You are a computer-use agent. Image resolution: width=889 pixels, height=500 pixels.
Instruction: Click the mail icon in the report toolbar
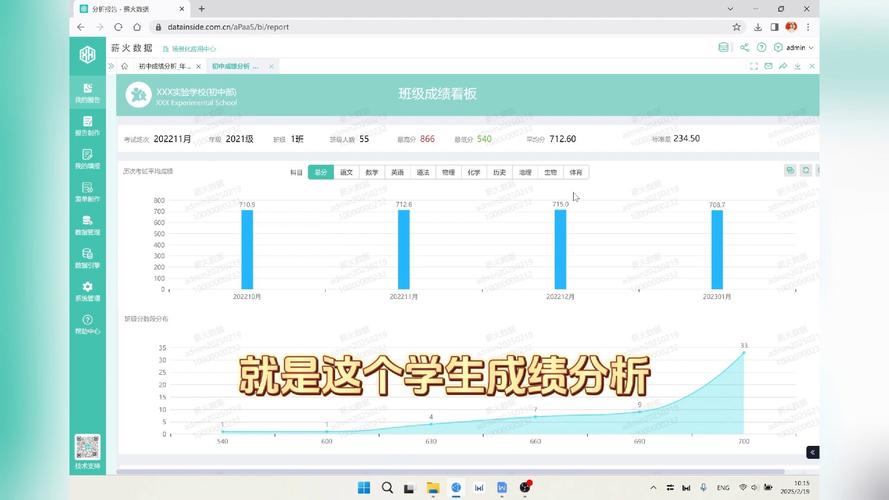pyautogui.click(x=768, y=66)
